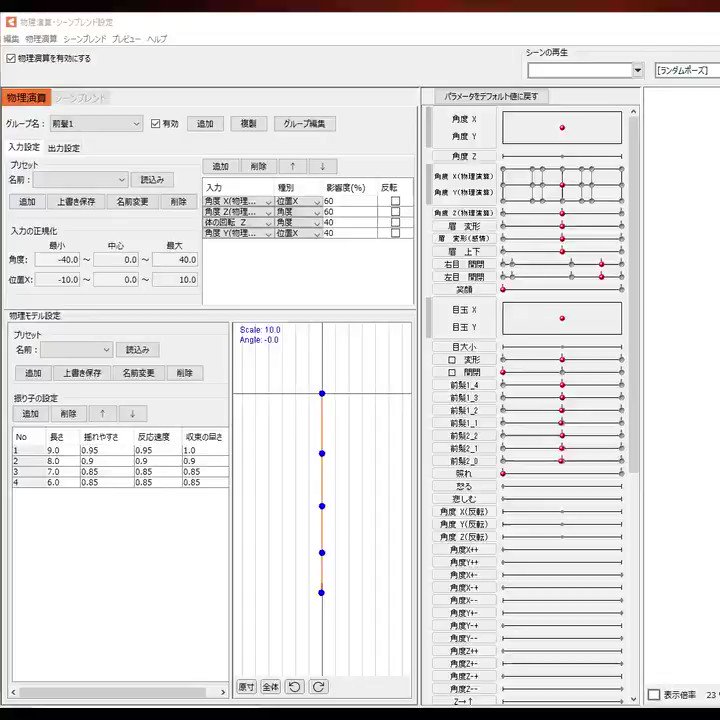This screenshot has height=720, width=720.
Task: Toggle the 表示倍率 checkbox
Action: click(653, 695)
